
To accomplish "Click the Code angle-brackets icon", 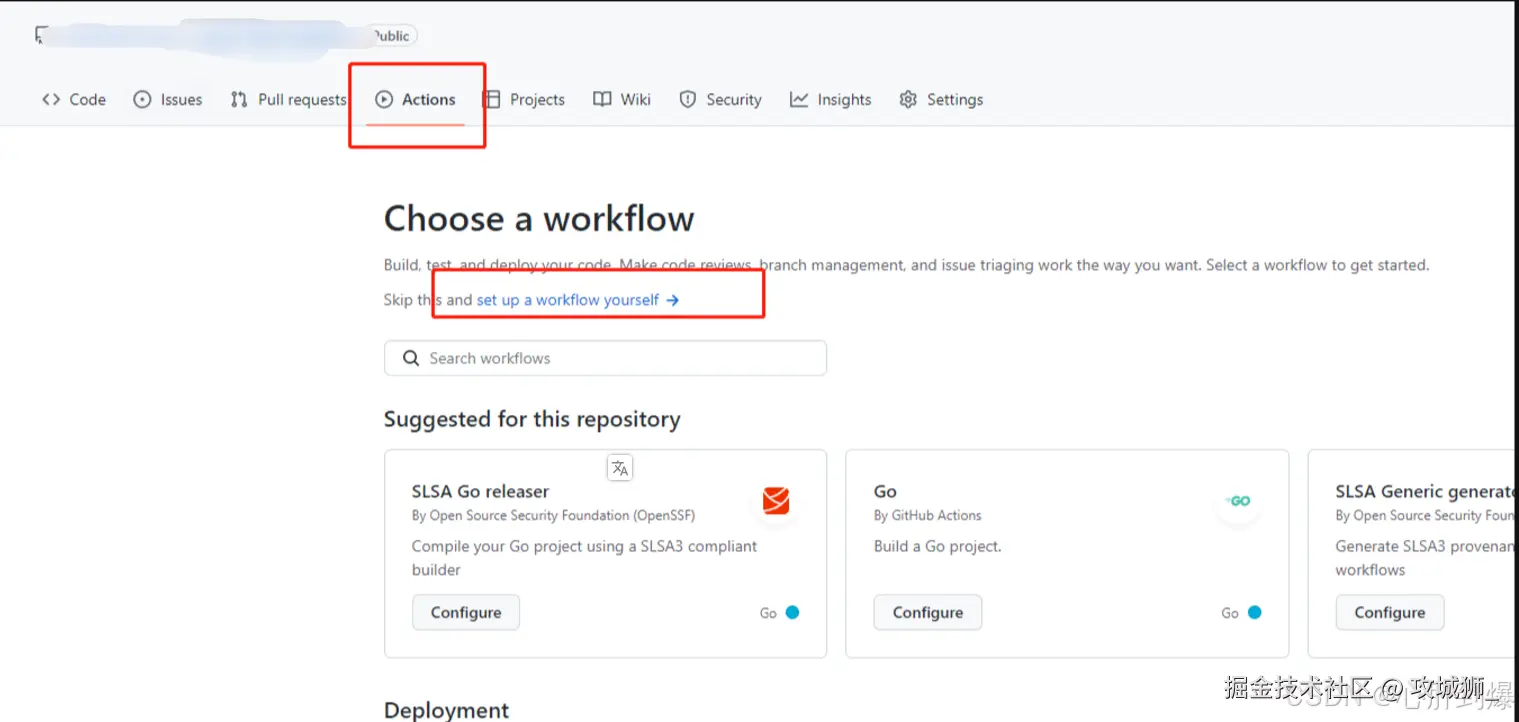I will tap(51, 99).
